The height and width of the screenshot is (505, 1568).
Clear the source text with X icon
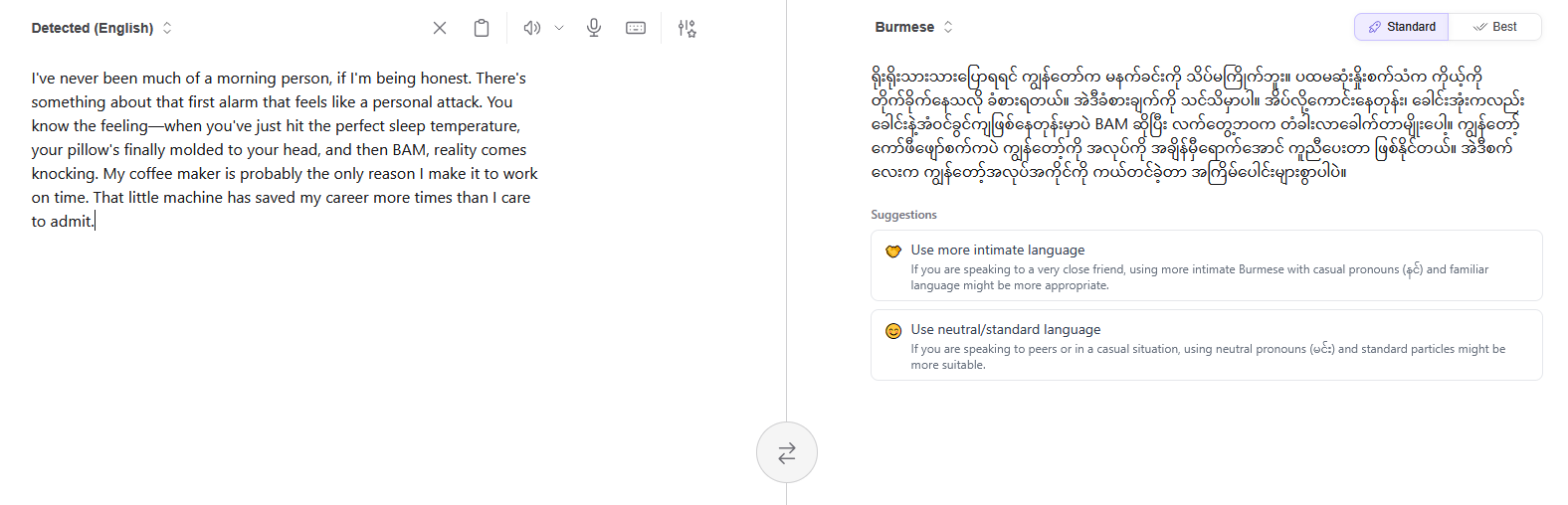pyautogui.click(x=440, y=28)
